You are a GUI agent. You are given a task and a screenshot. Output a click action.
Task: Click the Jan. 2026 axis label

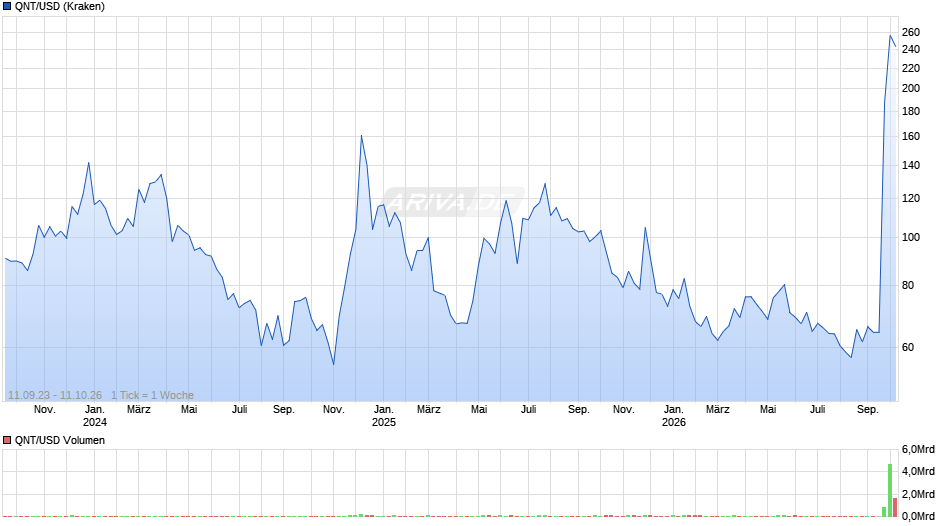pos(674,416)
